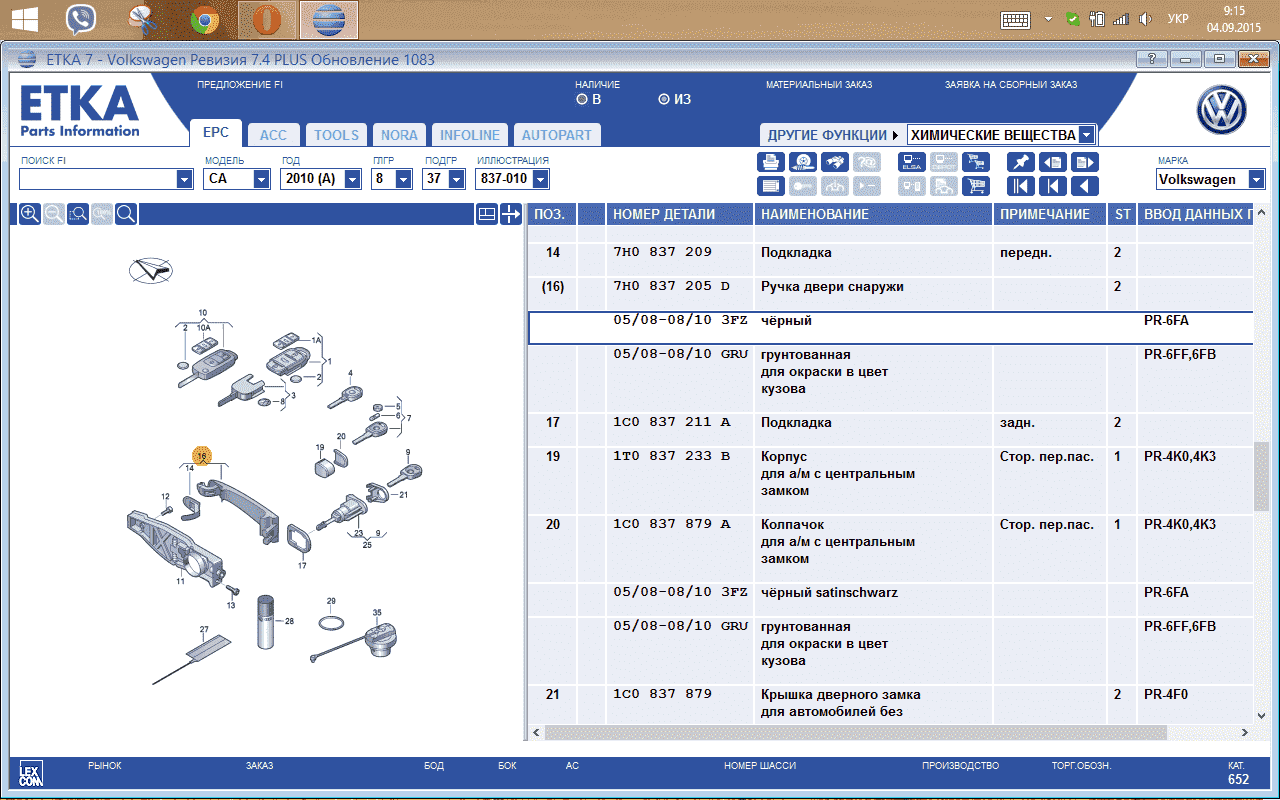Expand the Марка dropdown set to Volkswagen
The image size is (1280, 800).
1256,180
